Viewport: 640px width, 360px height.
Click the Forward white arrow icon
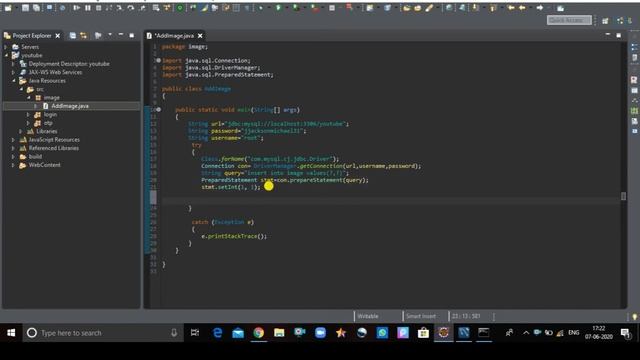(540, 8)
